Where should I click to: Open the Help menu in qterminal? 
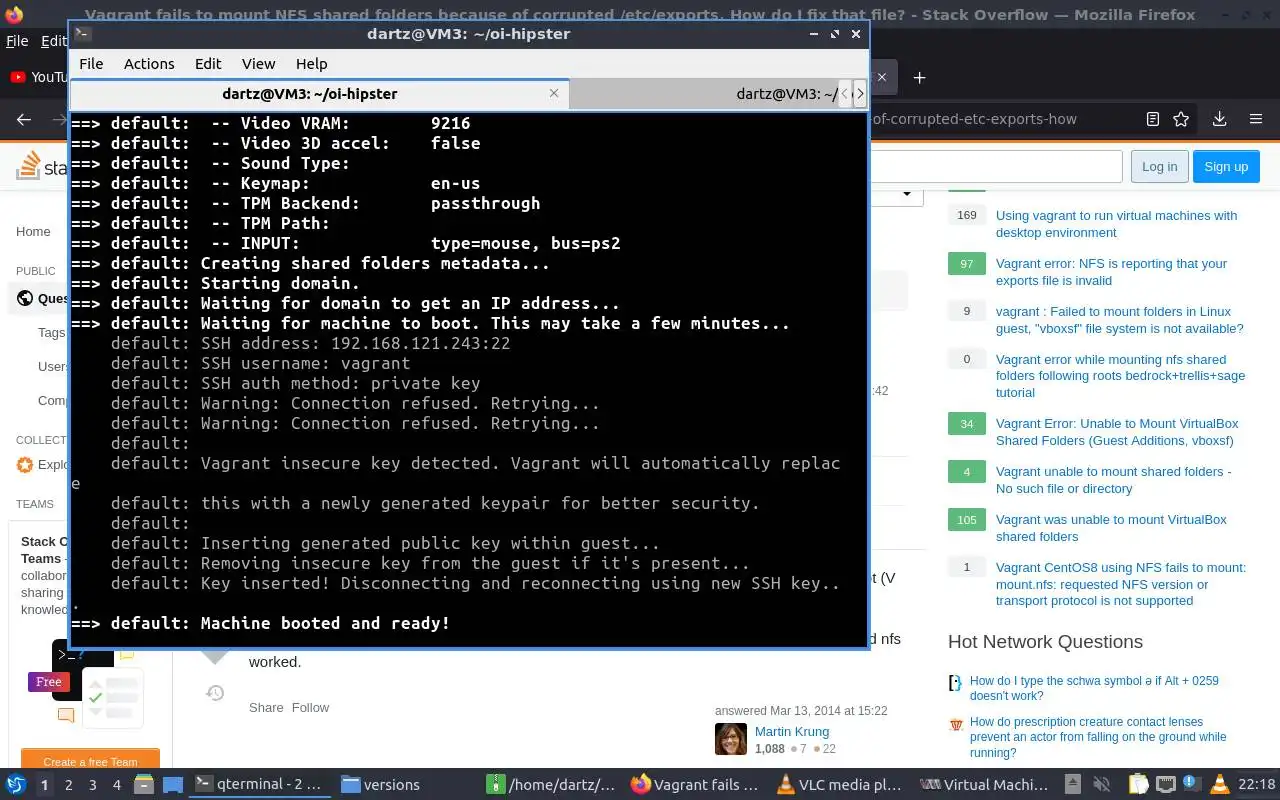[x=311, y=63]
